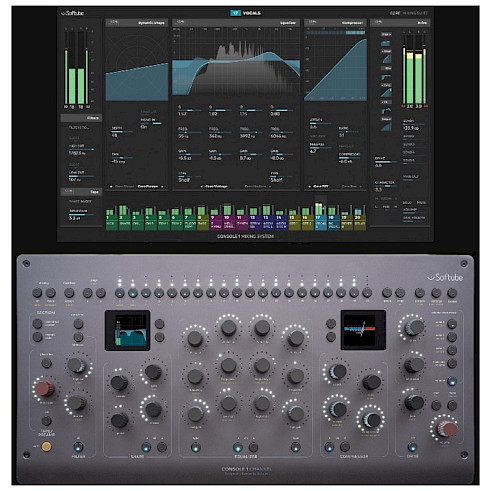Adjust the high cut filter slider
Screen dimensions: 491x491
81,150
